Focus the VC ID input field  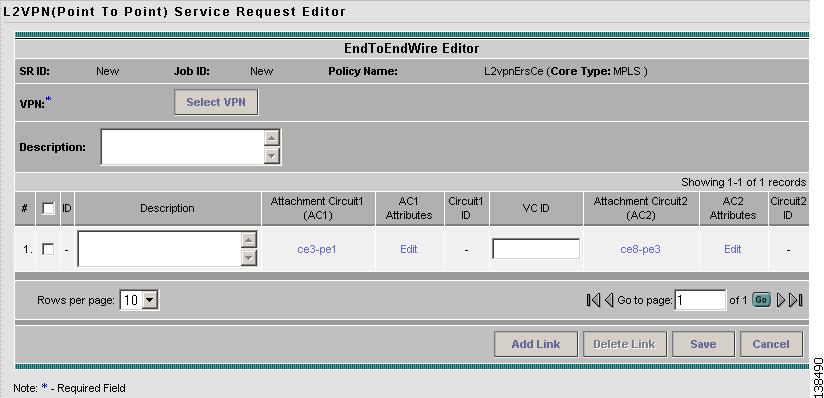click(x=536, y=249)
